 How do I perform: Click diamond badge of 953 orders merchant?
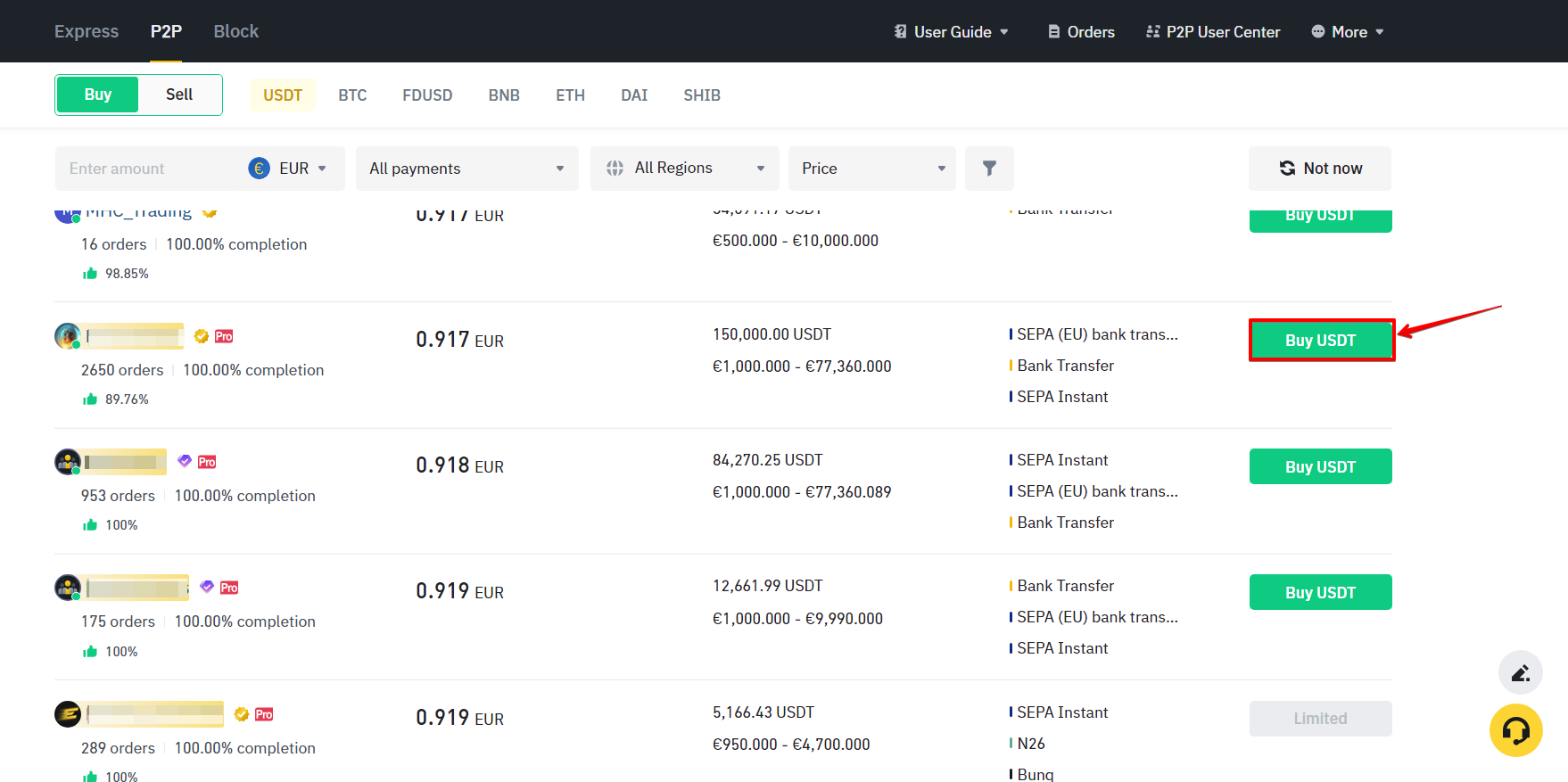tap(185, 461)
